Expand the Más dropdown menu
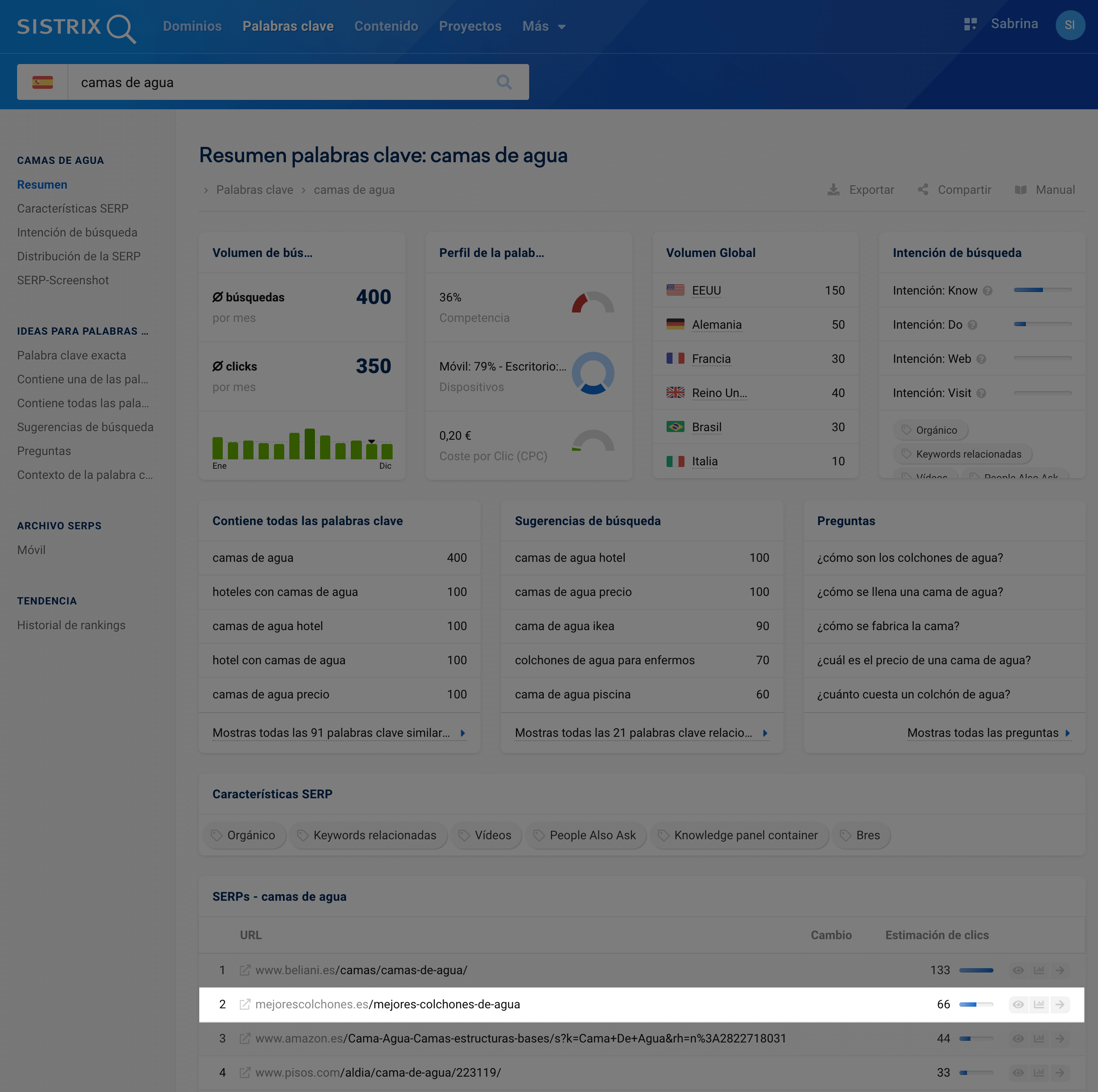 pyautogui.click(x=543, y=27)
